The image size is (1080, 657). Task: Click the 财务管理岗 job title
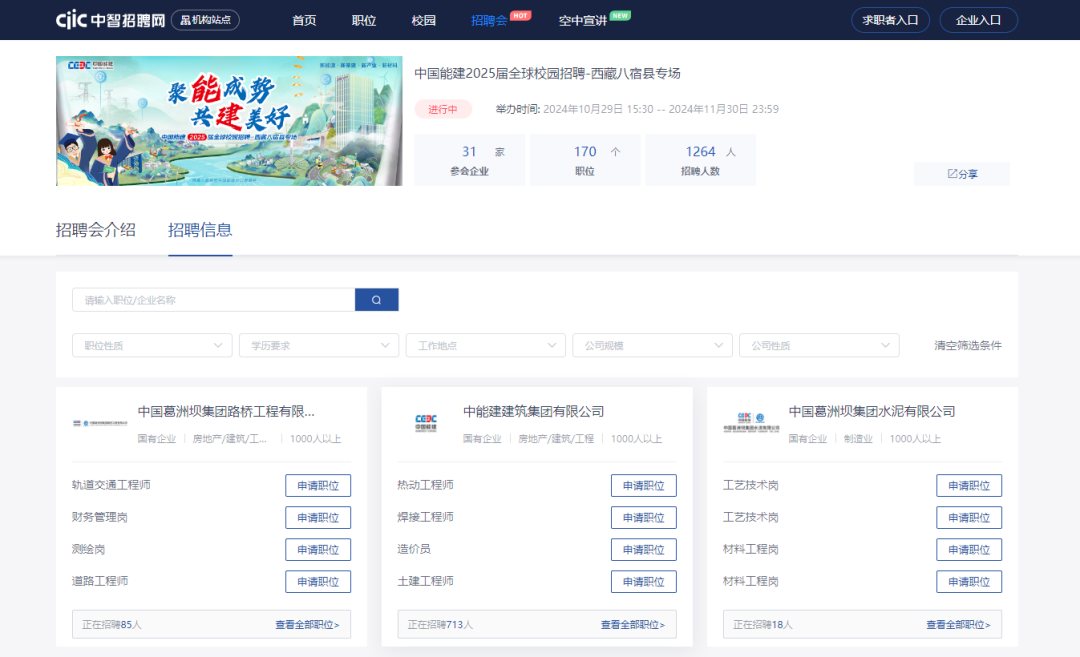(x=100, y=517)
